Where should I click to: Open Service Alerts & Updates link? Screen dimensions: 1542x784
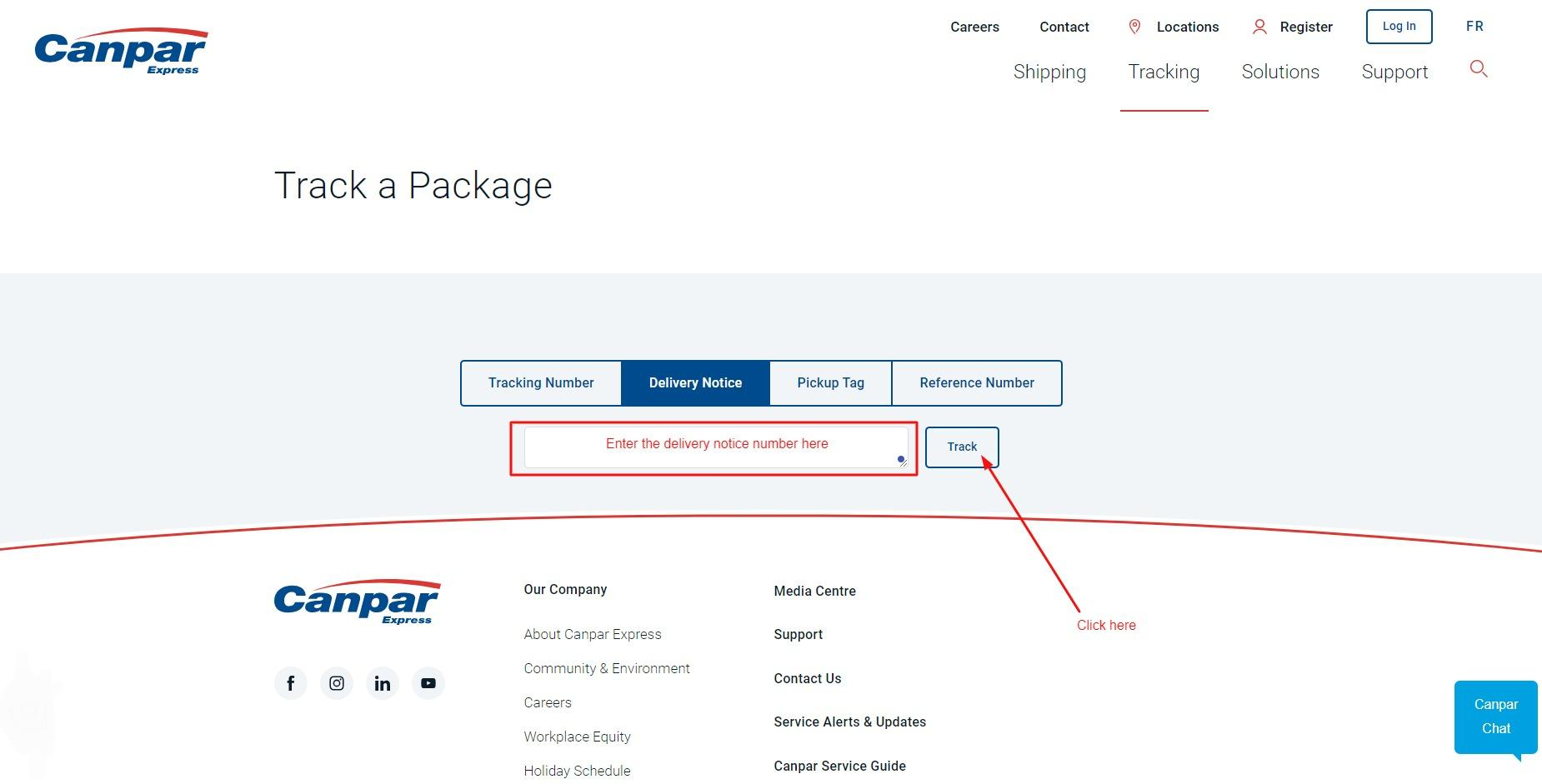coord(849,722)
